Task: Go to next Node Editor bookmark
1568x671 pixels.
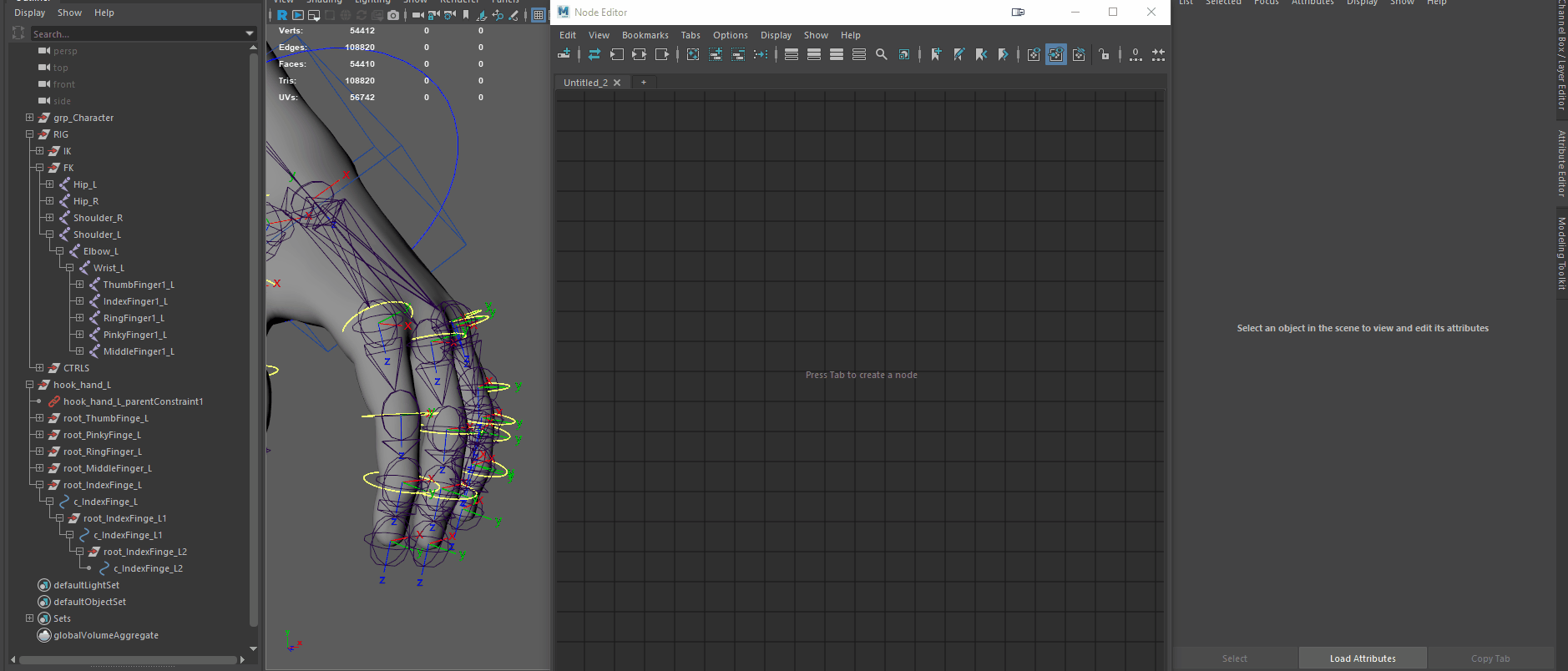Action: coord(1004,54)
